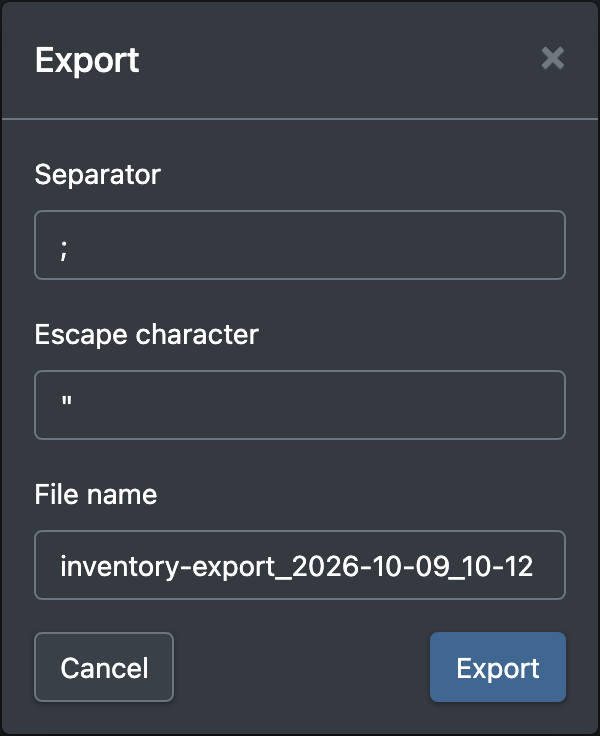Image resolution: width=600 pixels, height=736 pixels.
Task: Close the Export dialog with the X
Action: click(553, 58)
